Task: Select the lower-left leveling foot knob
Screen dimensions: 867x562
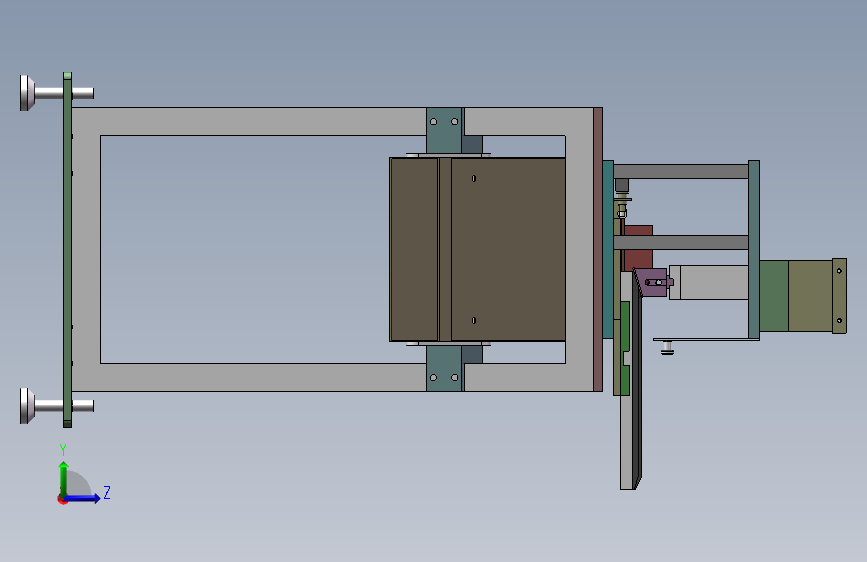Action: pyautogui.click(x=27, y=406)
